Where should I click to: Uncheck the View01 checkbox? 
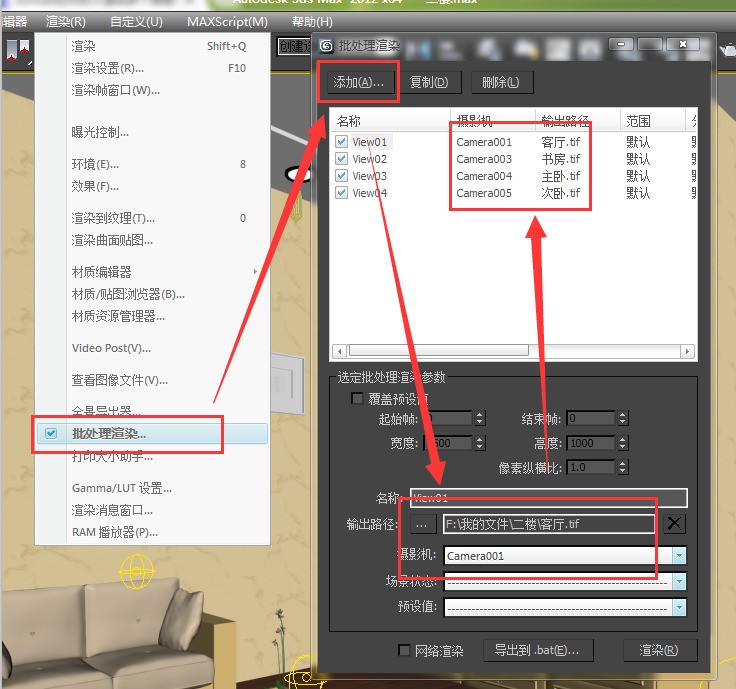pyautogui.click(x=342, y=141)
